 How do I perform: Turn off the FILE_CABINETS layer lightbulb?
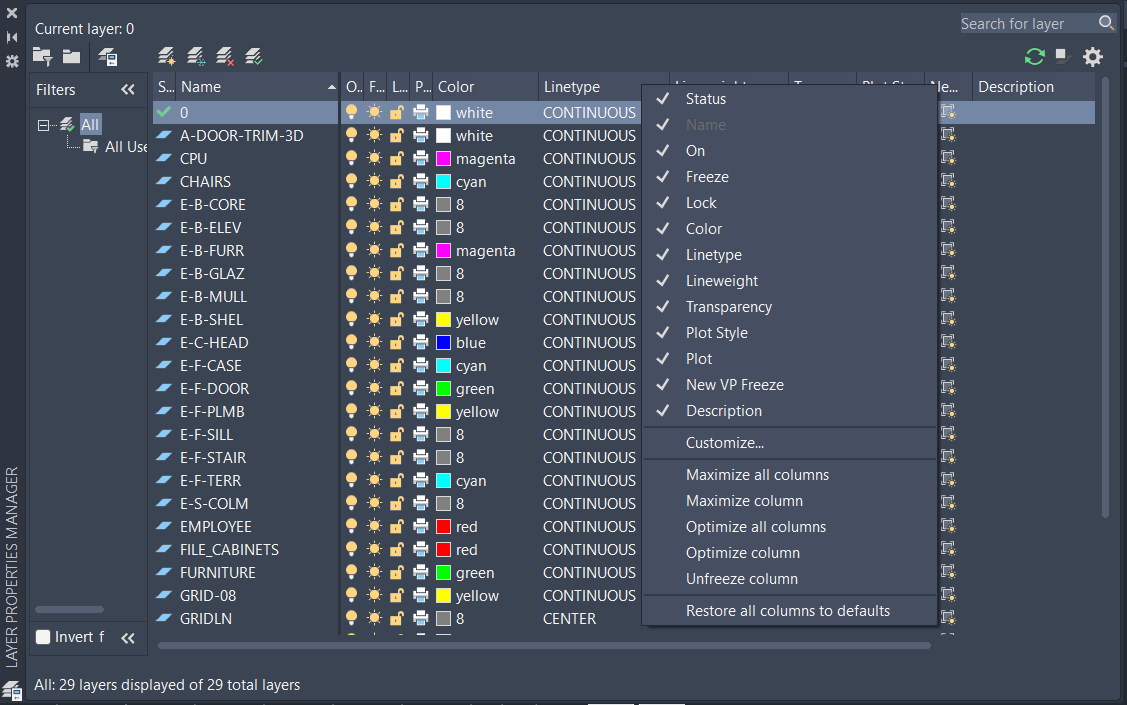[351, 548]
